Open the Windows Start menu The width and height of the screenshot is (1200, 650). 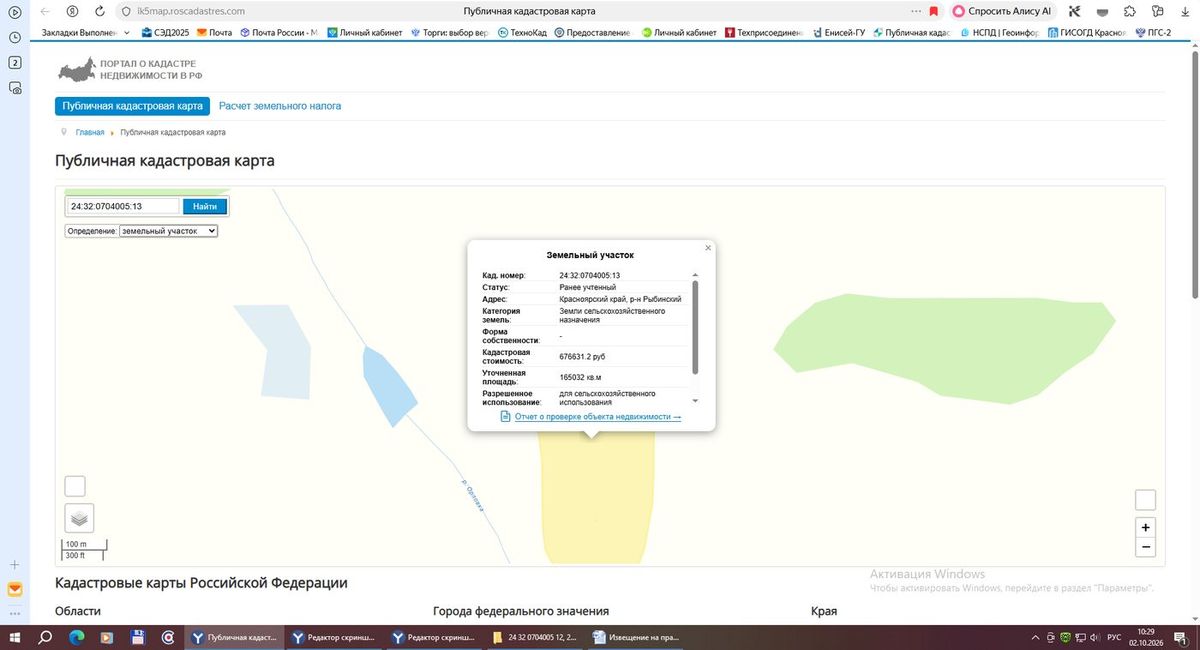point(15,637)
